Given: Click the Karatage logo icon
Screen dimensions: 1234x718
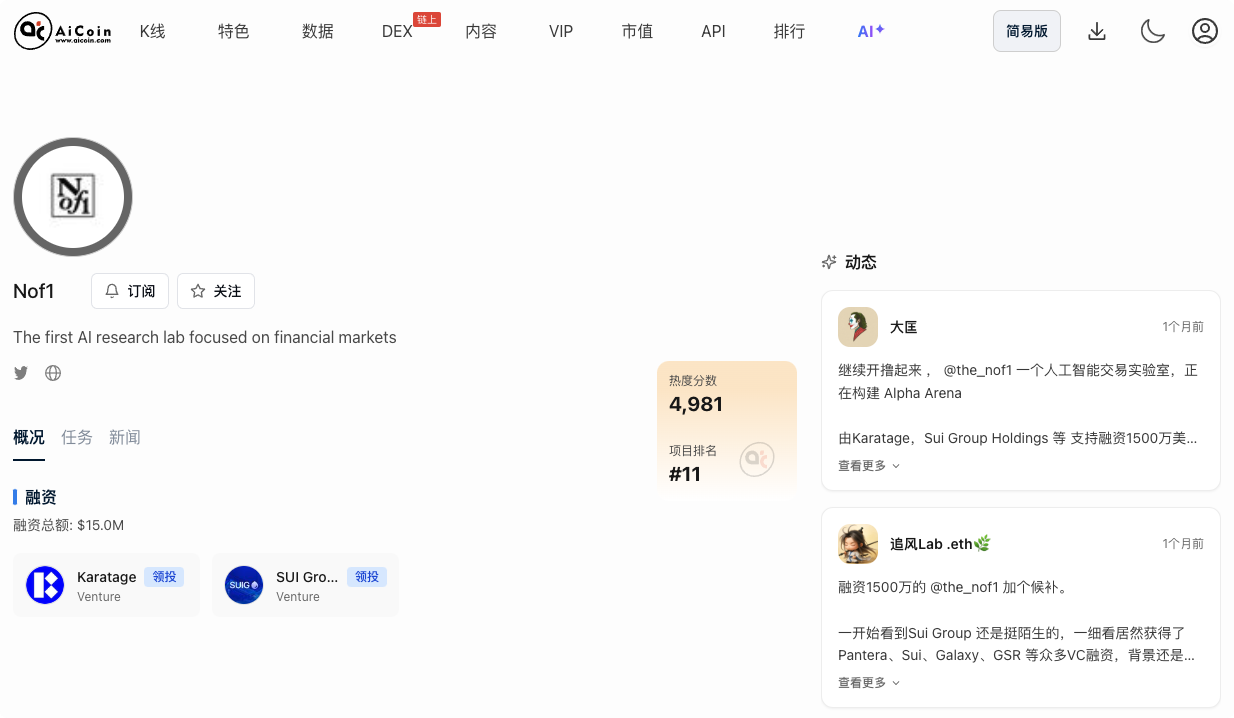Looking at the screenshot, I should [x=45, y=585].
